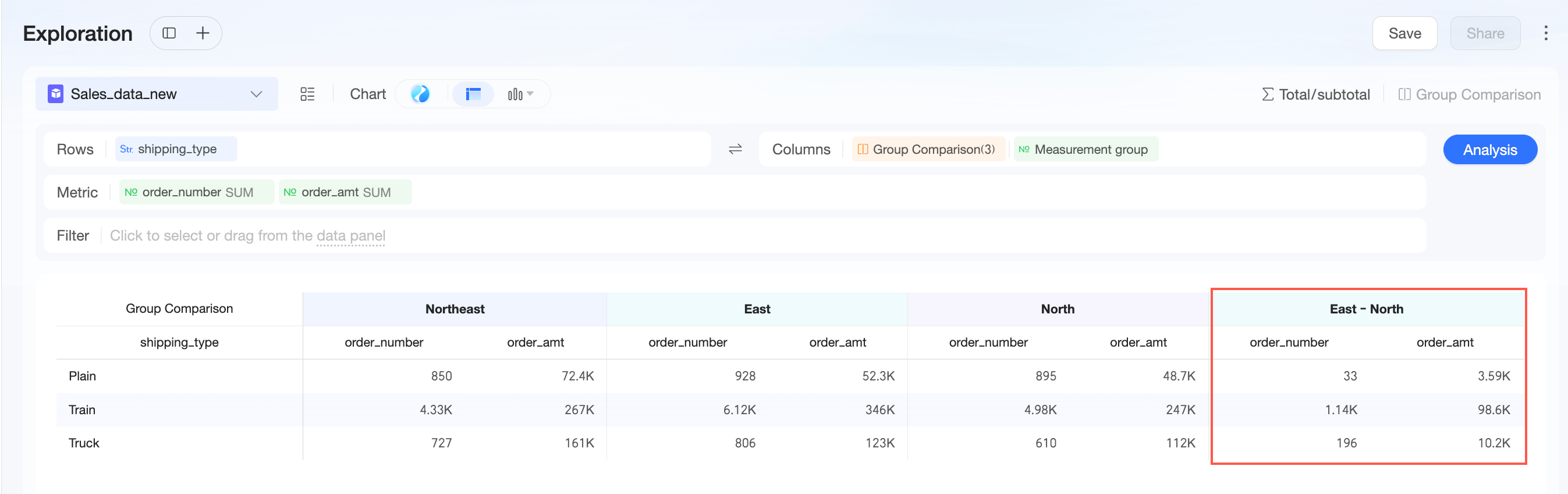Screen dimensions: 1568x494
Task: Open the field list panel icon
Action: 307,94
